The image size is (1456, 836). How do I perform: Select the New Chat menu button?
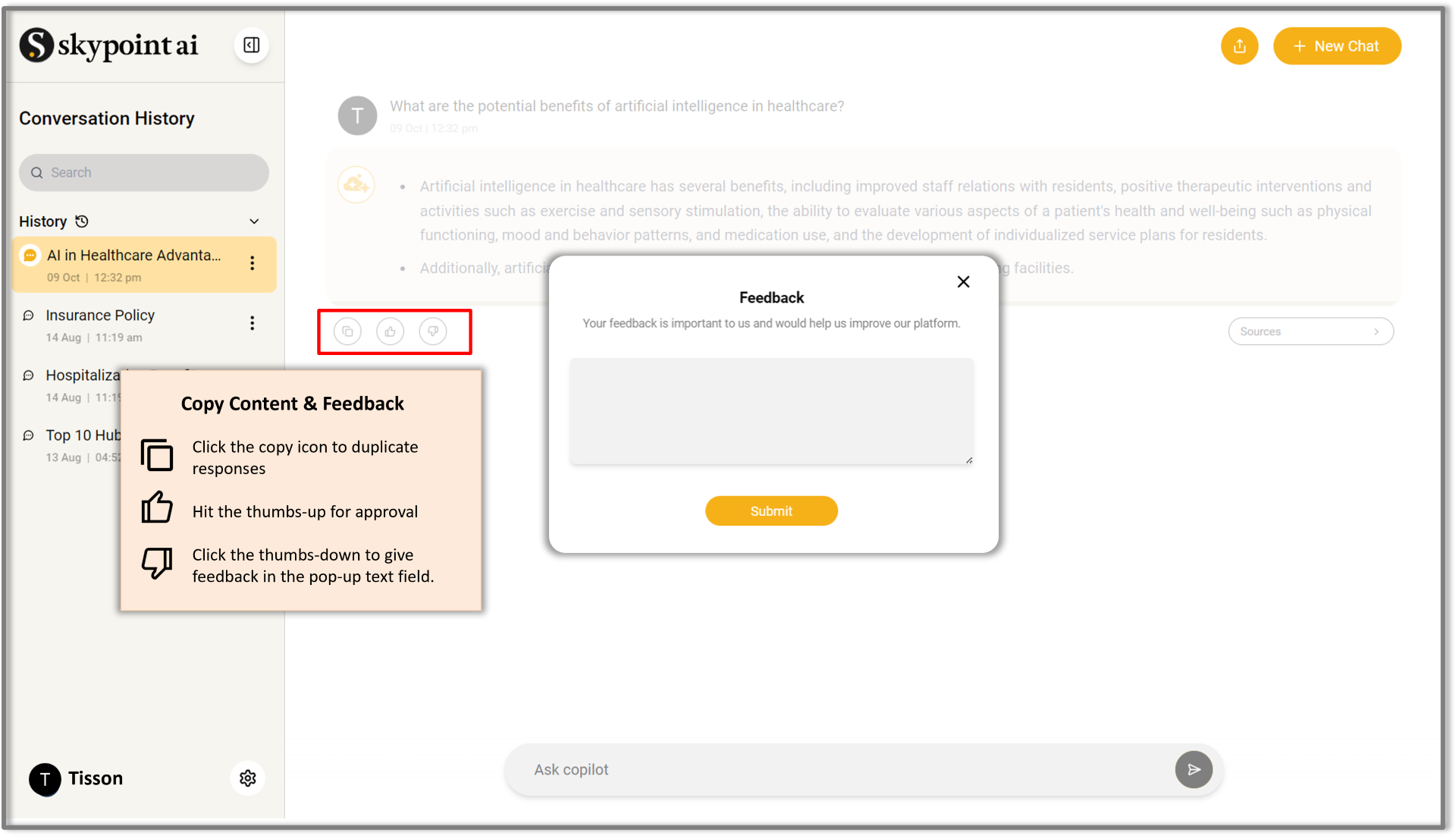(x=1335, y=46)
